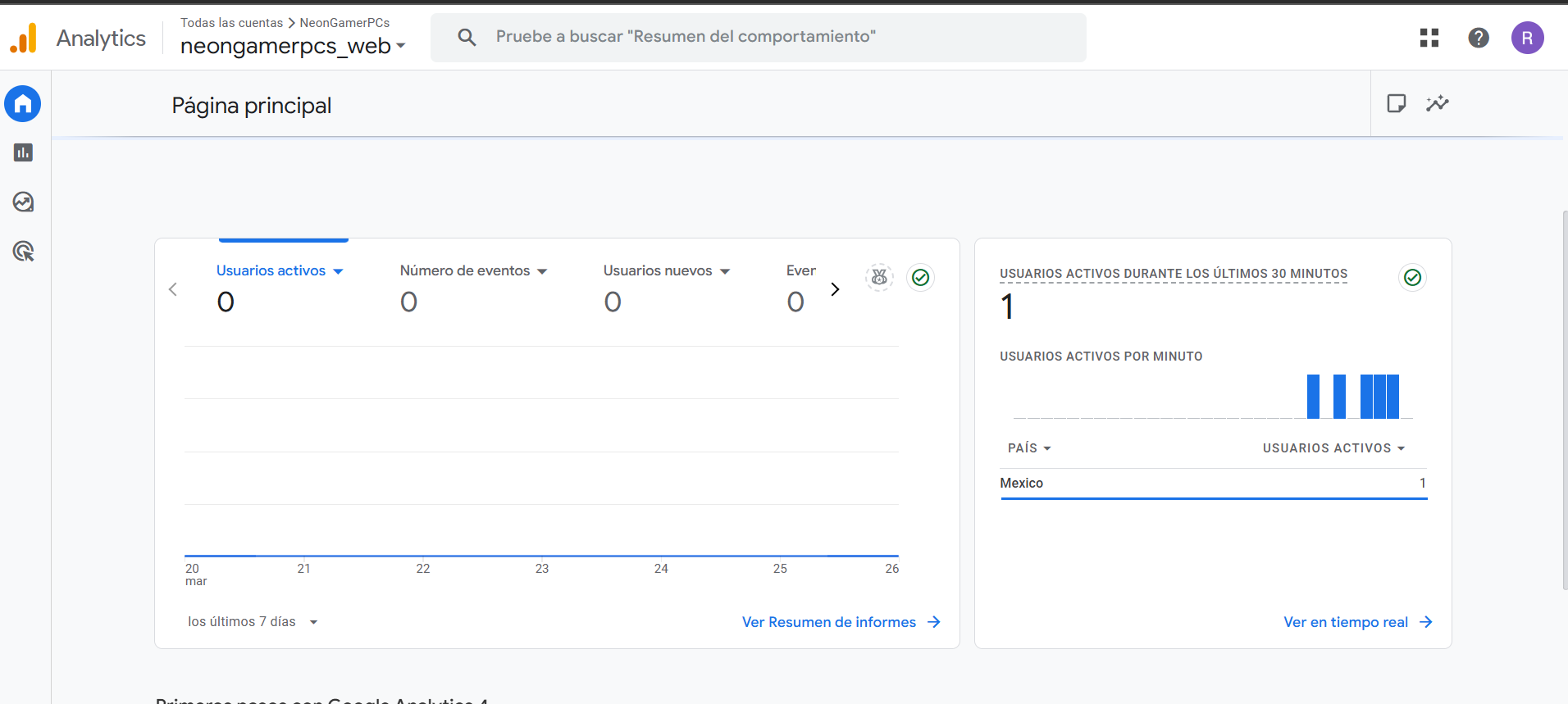Click the data quality check icon in realtime card
The width and height of the screenshot is (1568, 704).
tap(1412, 278)
